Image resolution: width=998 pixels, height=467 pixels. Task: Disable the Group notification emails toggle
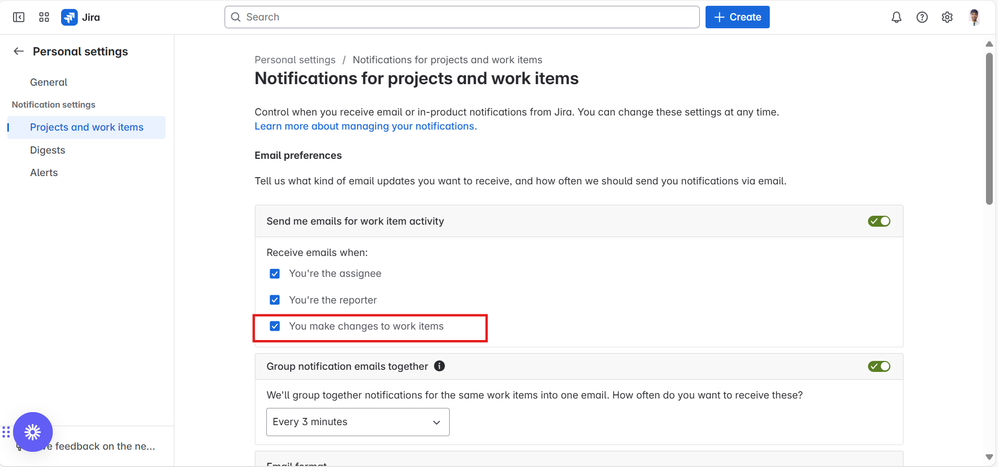pos(879,367)
